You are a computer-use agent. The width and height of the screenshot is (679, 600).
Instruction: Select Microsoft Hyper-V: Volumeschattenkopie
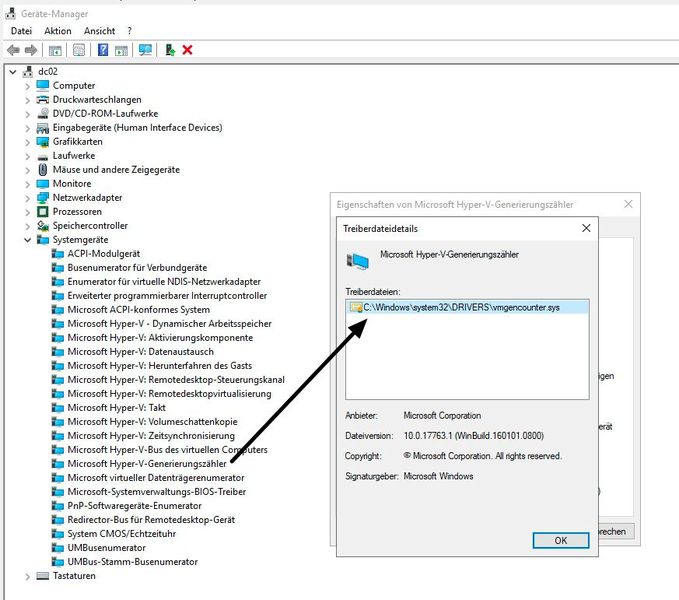152,422
